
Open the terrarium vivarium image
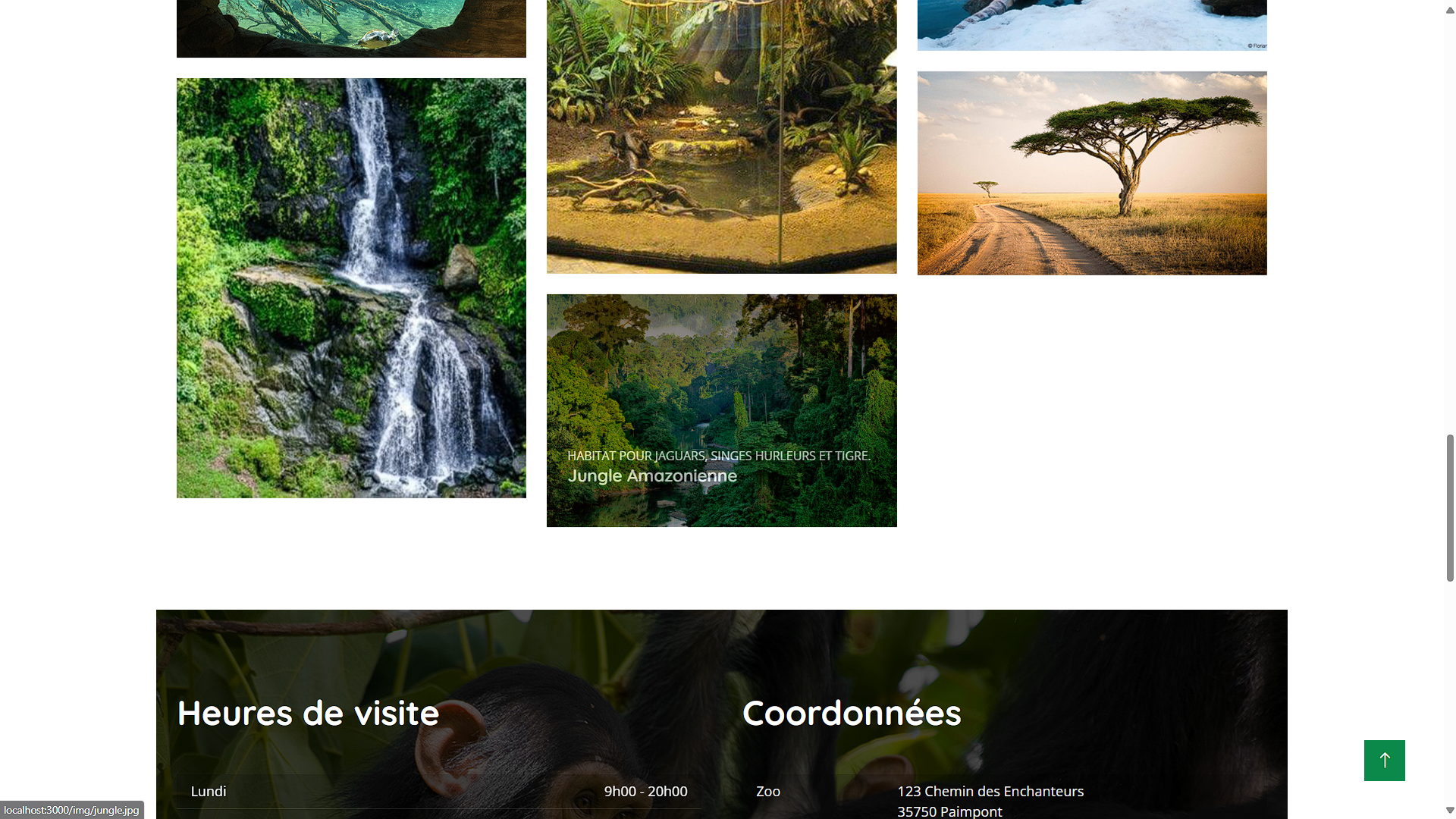[721, 136]
